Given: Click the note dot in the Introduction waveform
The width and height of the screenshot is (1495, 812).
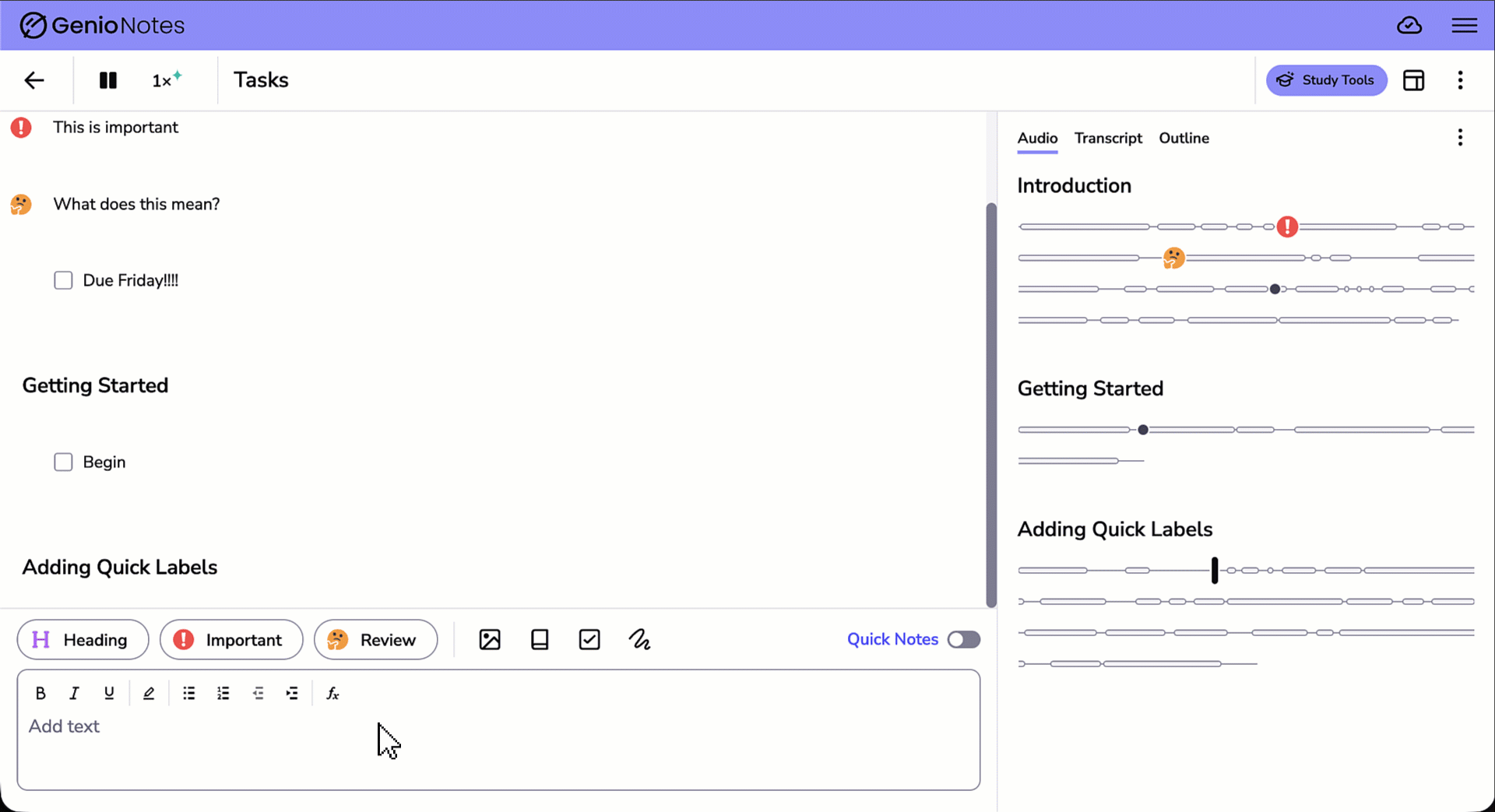Looking at the screenshot, I should click(x=1275, y=289).
